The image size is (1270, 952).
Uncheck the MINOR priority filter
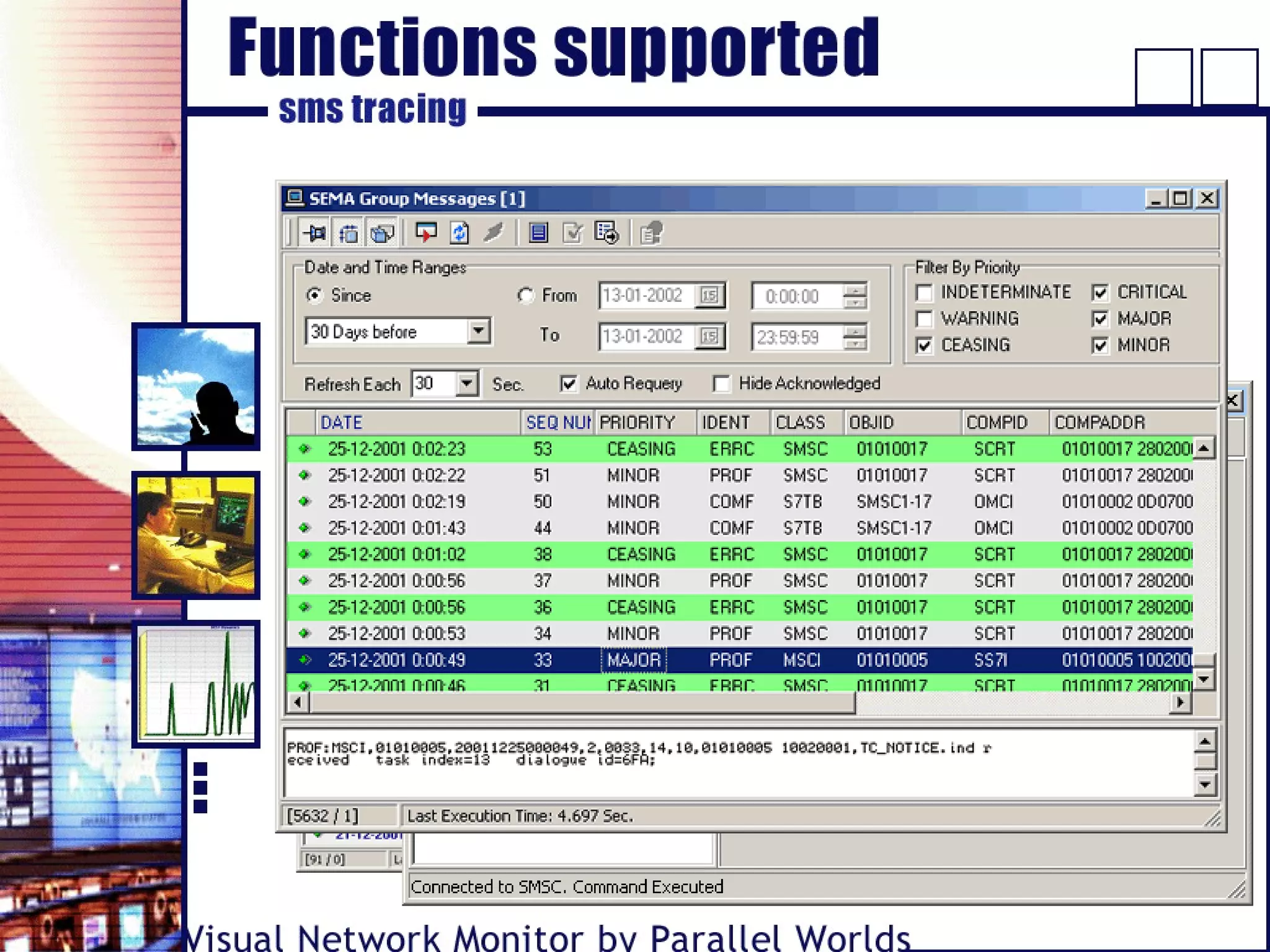pos(1099,345)
